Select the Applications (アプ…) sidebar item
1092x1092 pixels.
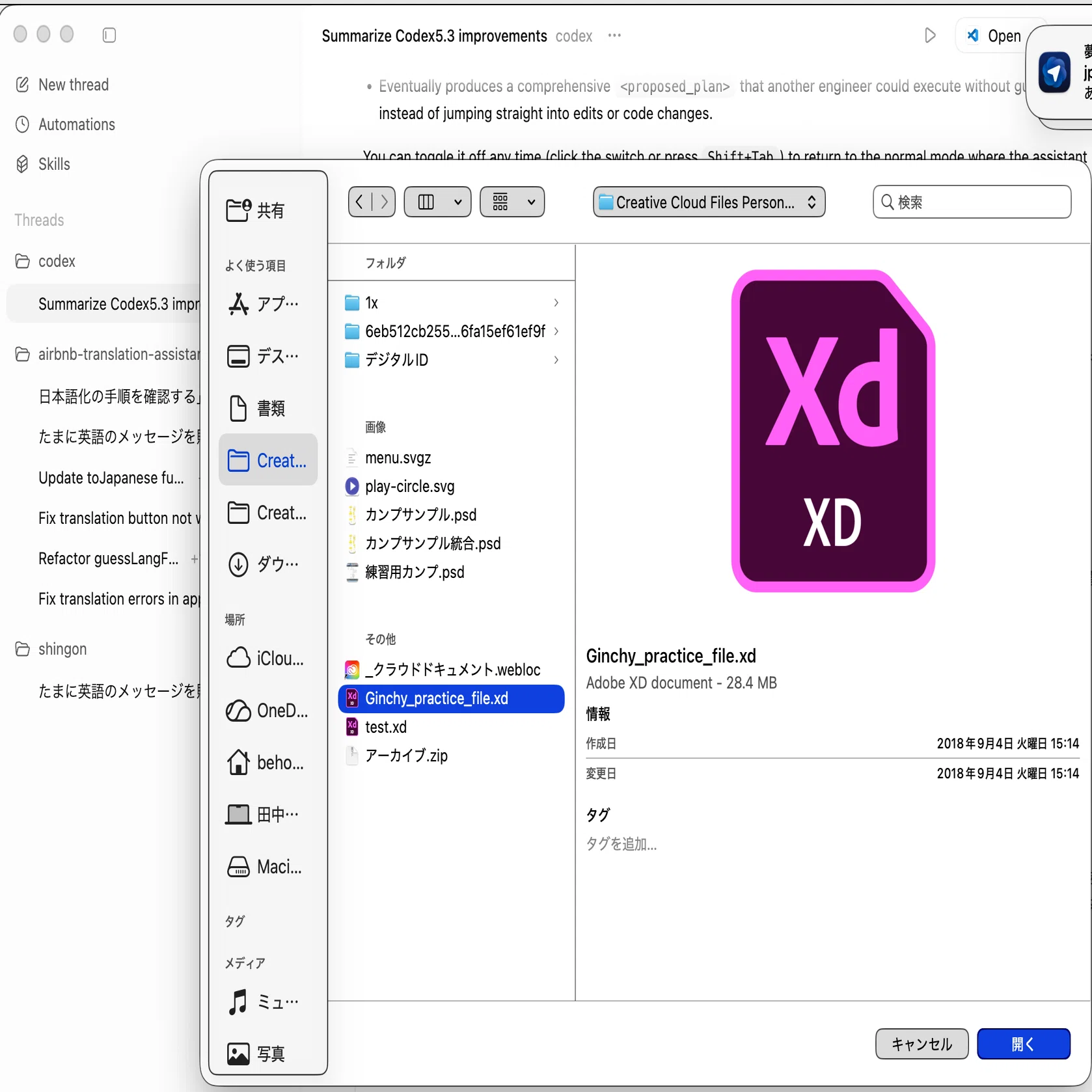[x=268, y=304]
